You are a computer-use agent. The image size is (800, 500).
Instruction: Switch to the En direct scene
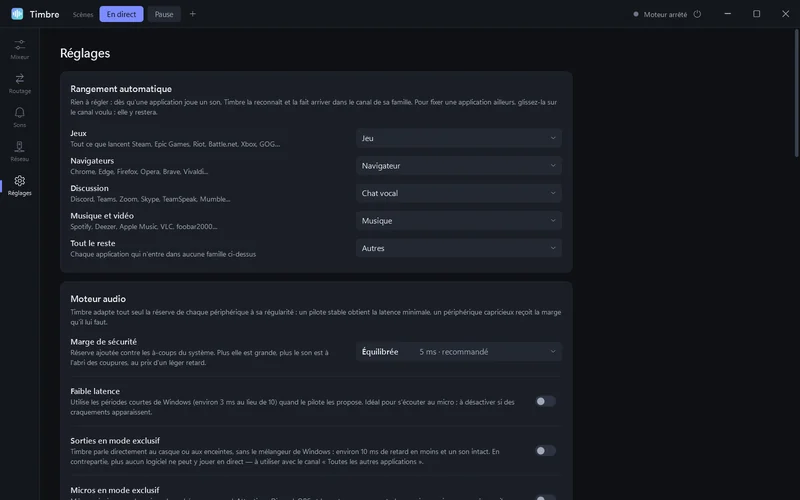click(121, 14)
